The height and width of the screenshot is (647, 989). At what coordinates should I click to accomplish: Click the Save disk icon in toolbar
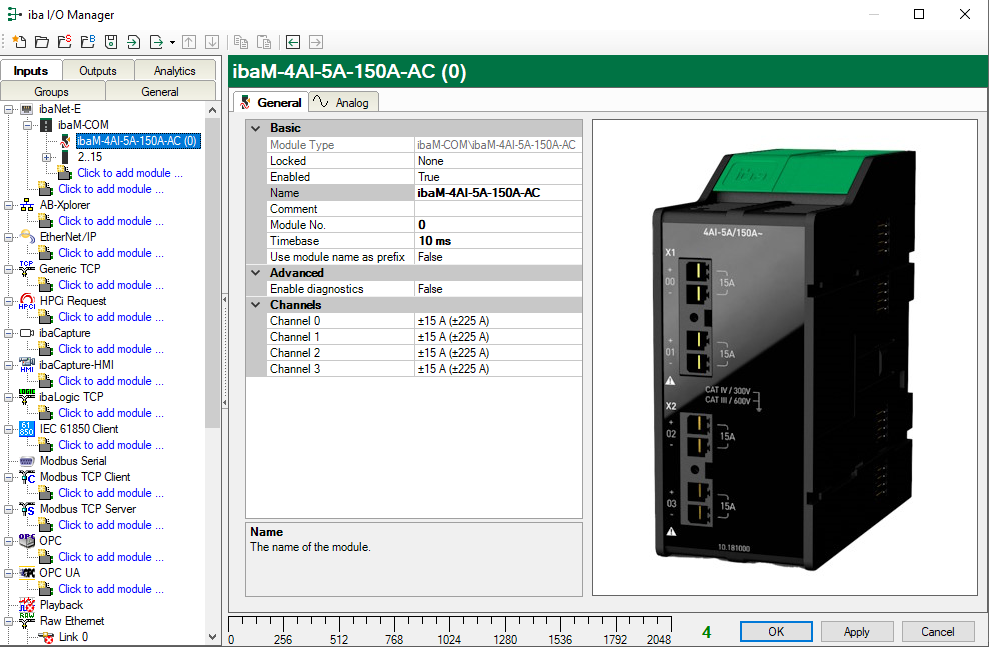111,42
